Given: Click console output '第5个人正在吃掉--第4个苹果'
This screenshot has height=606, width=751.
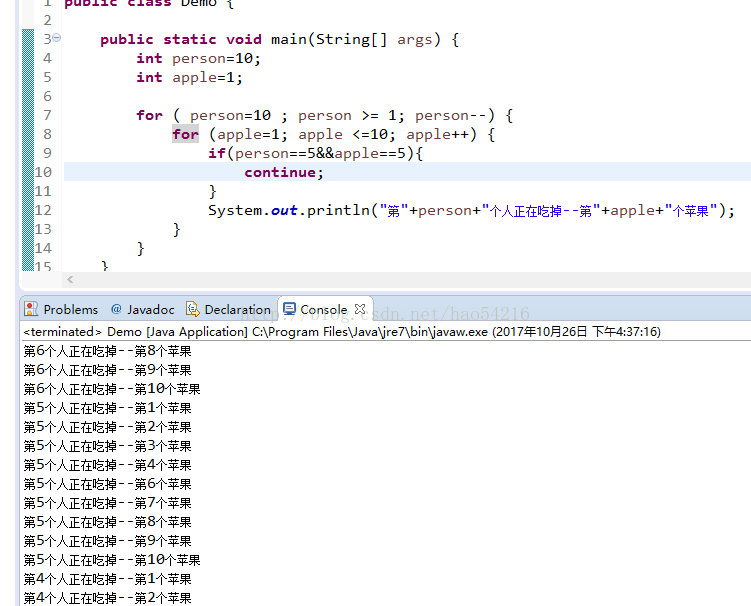Looking at the screenshot, I should pos(107,465).
